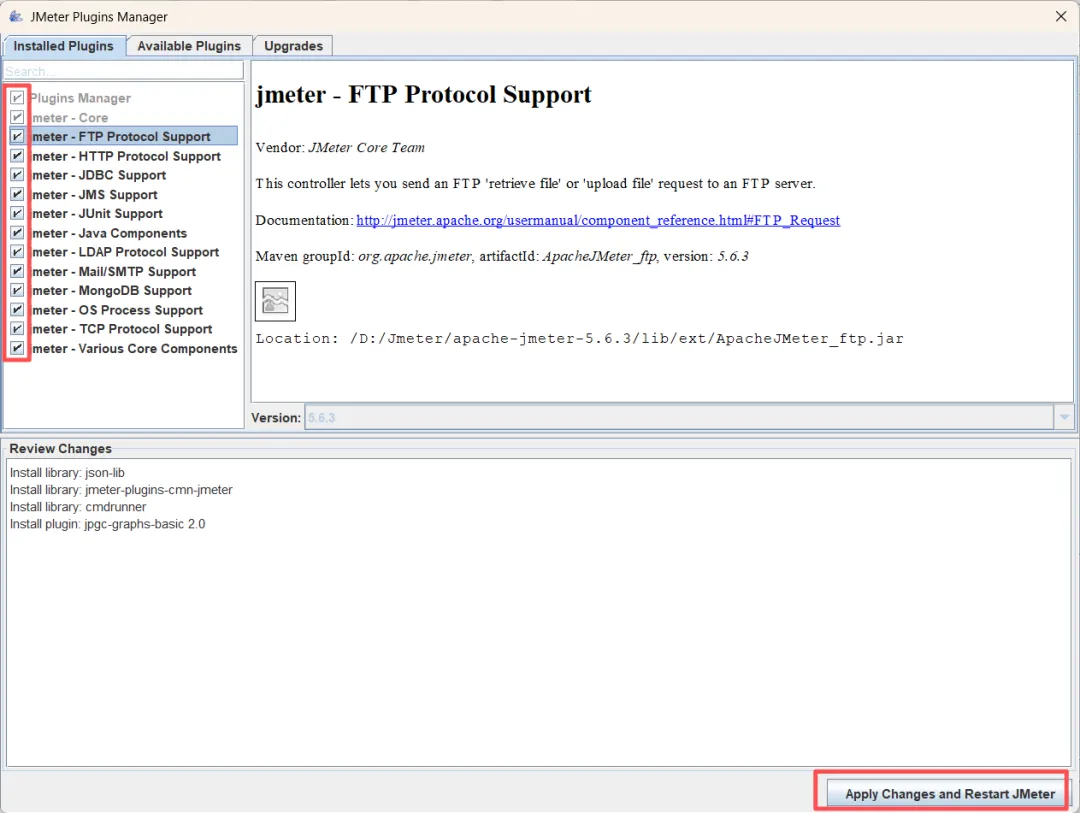Click the Version 5.6.3 combo box field
Screen dimensions: 1080x813
coord(679,418)
